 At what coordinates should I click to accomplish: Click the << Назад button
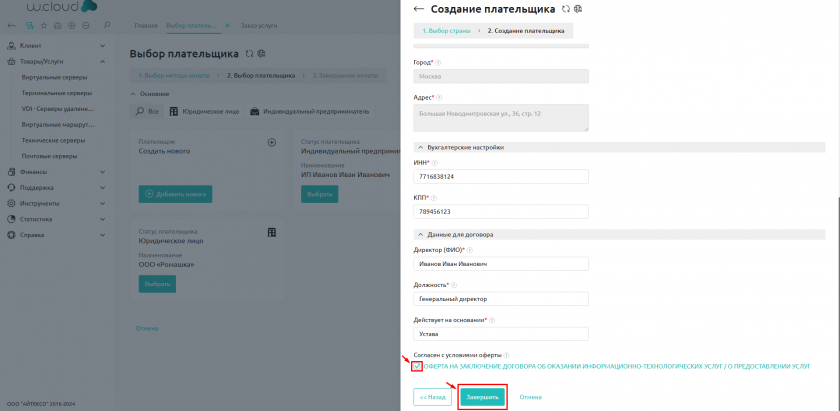pos(432,397)
